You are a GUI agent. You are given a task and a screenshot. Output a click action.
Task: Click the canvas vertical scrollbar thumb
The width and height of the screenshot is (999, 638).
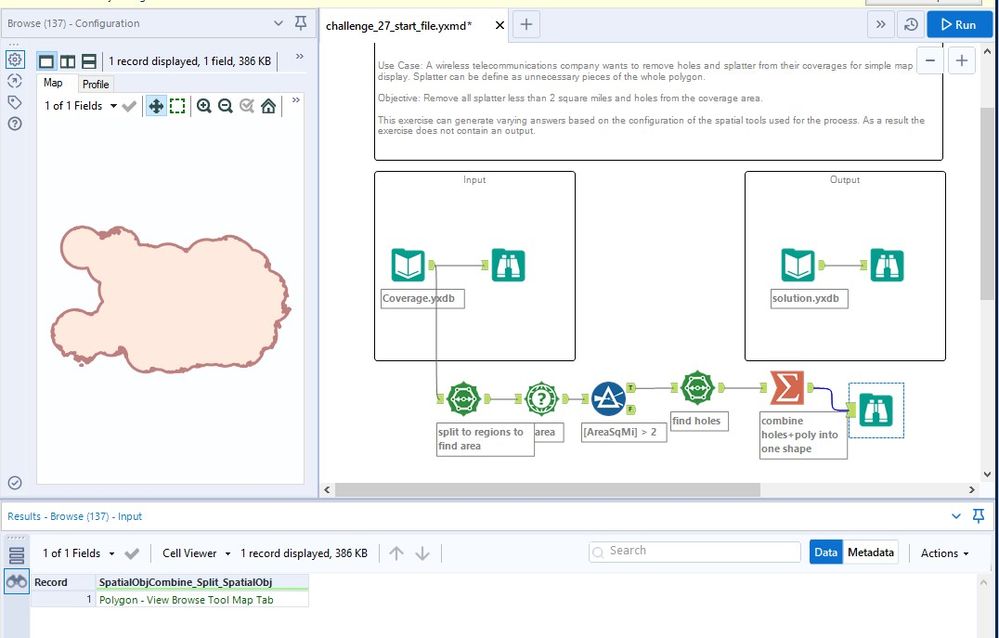(x=987, y=204)
